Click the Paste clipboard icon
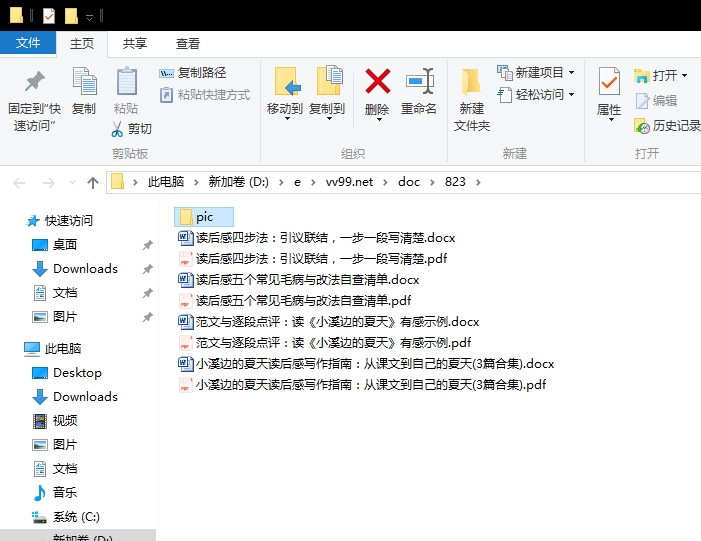Viewport: 701px width, 541px height. point(127,81)
